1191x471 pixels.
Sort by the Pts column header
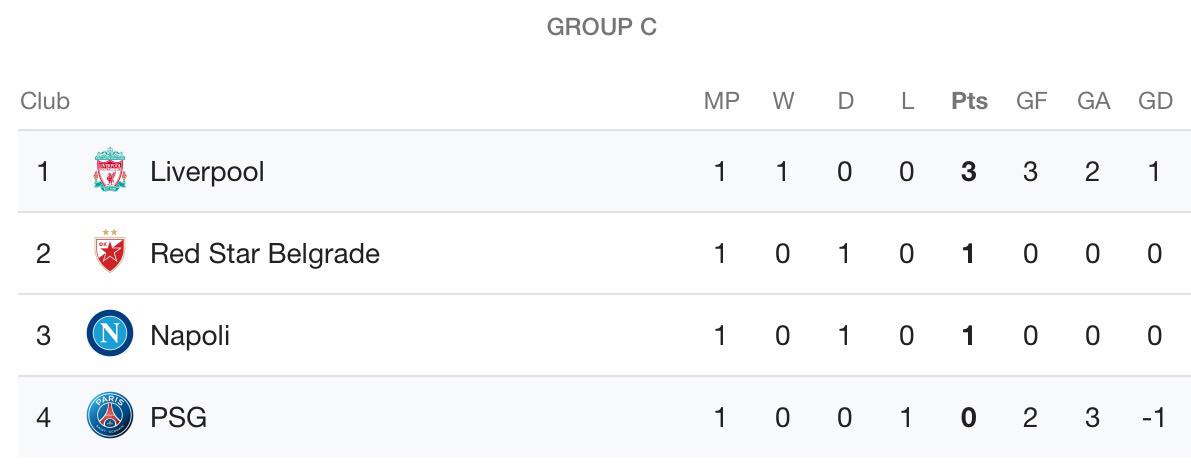pyautogui.click(x=969, y=101)
